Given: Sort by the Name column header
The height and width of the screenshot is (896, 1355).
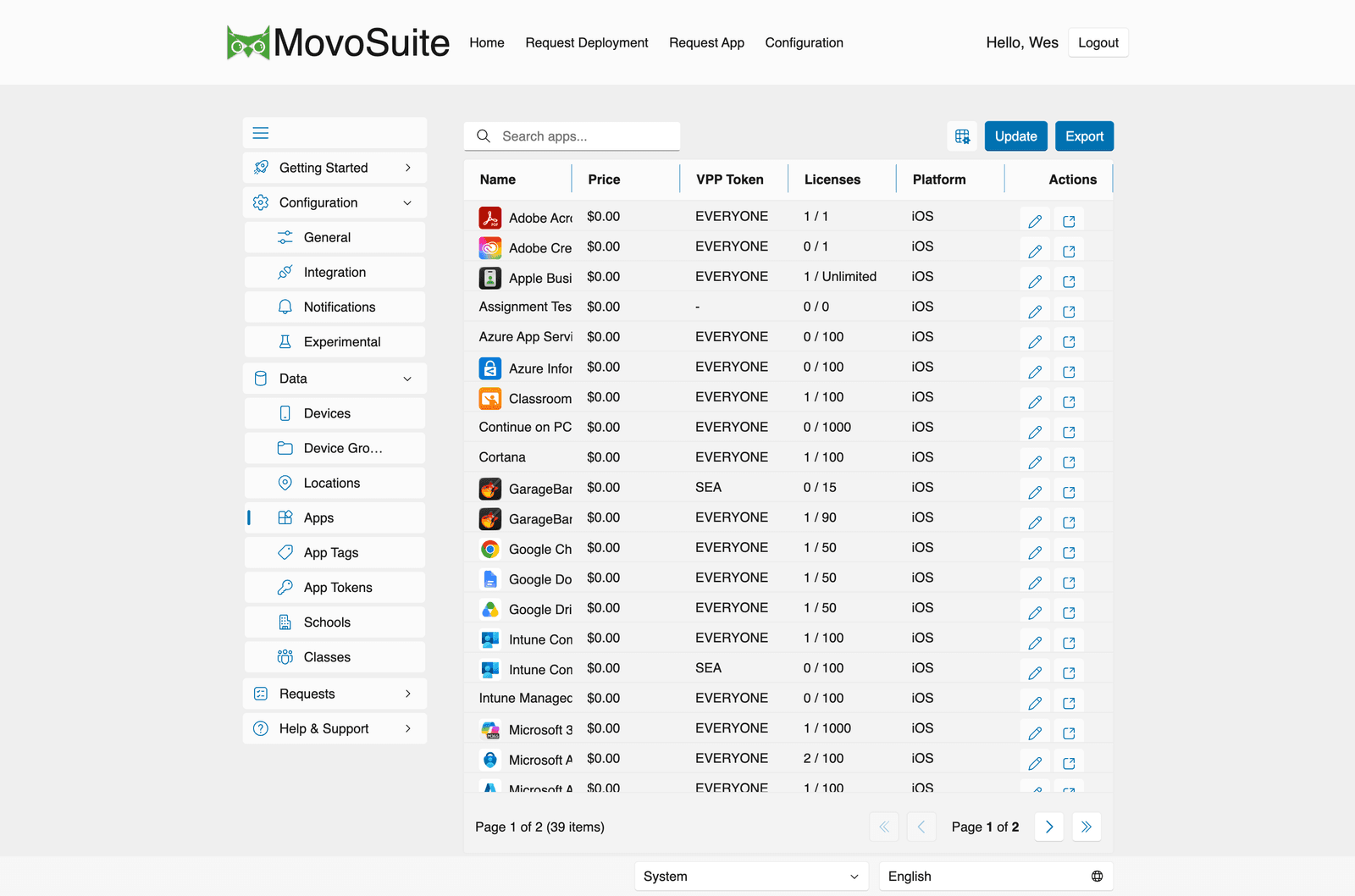Looking at the screenshot, I should tap(517, 180).
